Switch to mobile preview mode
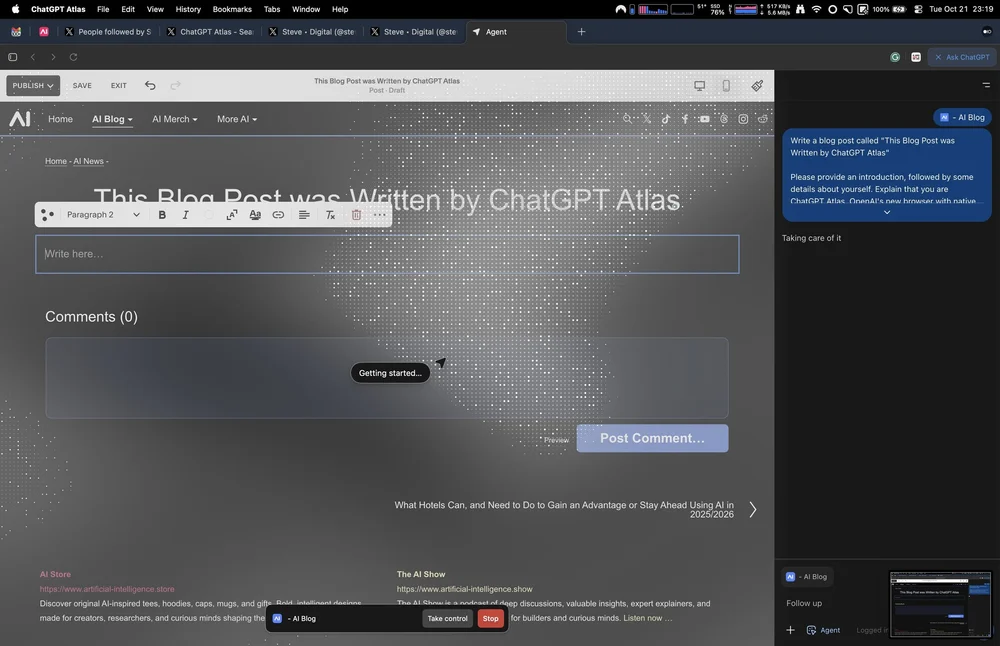1000x646 pixels. [726, 85]
